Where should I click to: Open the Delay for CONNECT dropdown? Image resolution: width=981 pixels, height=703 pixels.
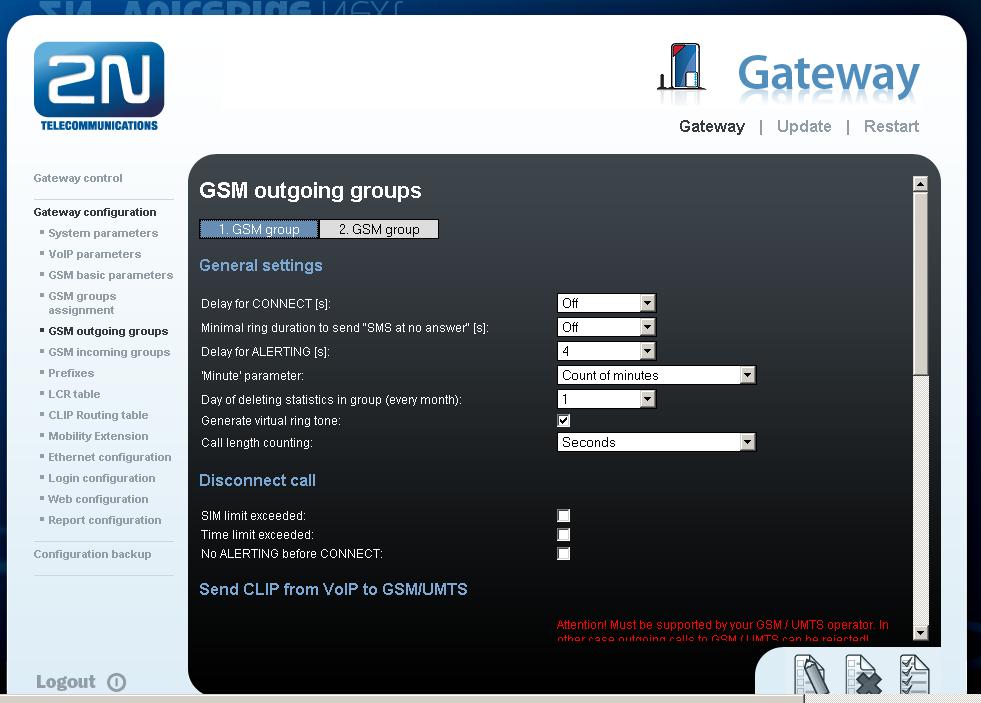(x=606, y=303)
